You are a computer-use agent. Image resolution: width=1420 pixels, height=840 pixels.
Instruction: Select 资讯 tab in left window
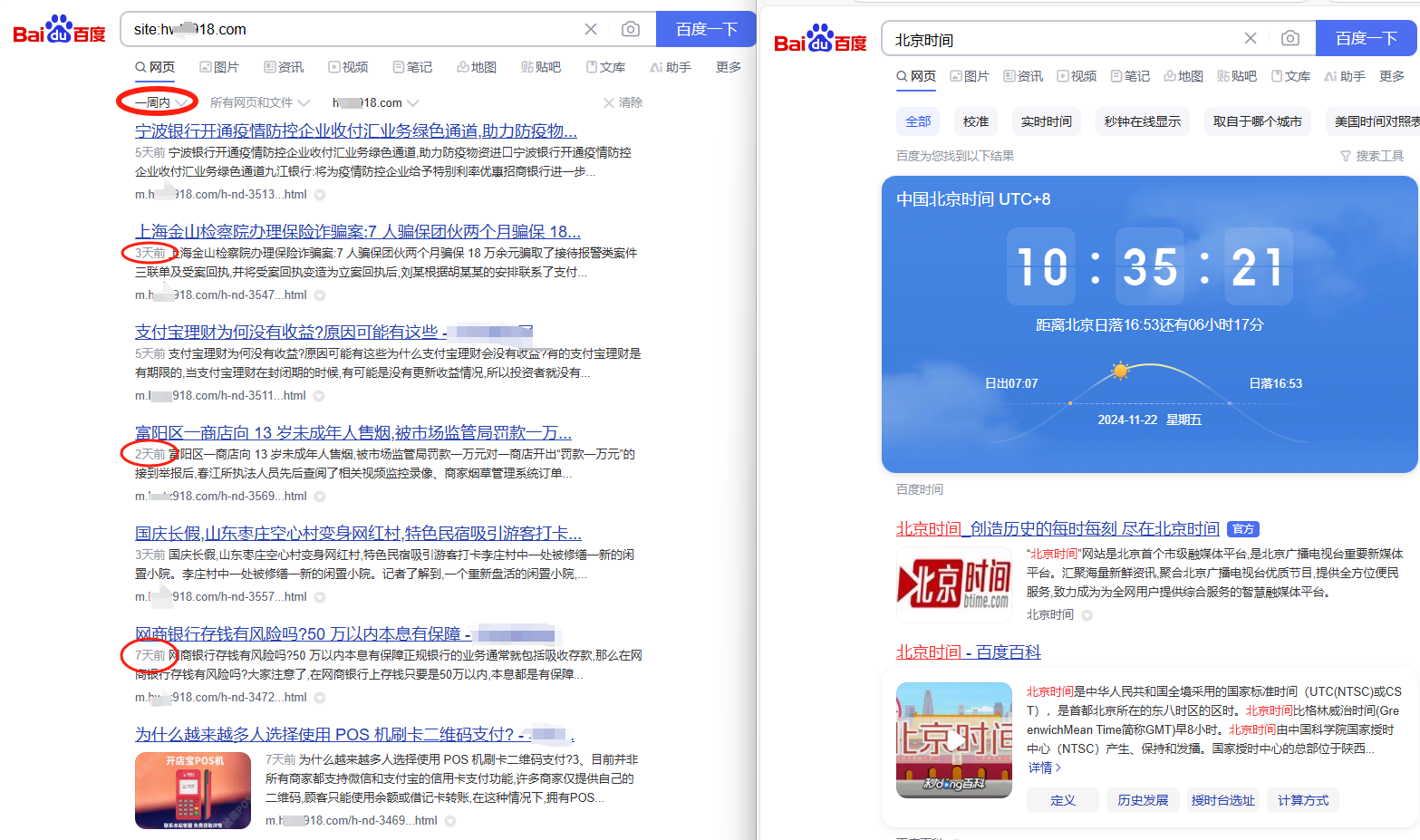pyautogui.click(x=284, y=67)
